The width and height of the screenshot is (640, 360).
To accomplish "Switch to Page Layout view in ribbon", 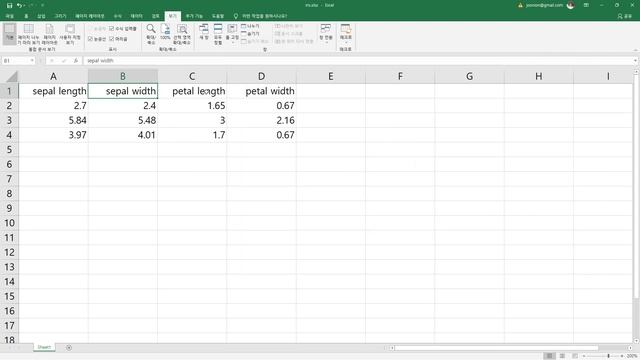I will [x=50, y=34].
